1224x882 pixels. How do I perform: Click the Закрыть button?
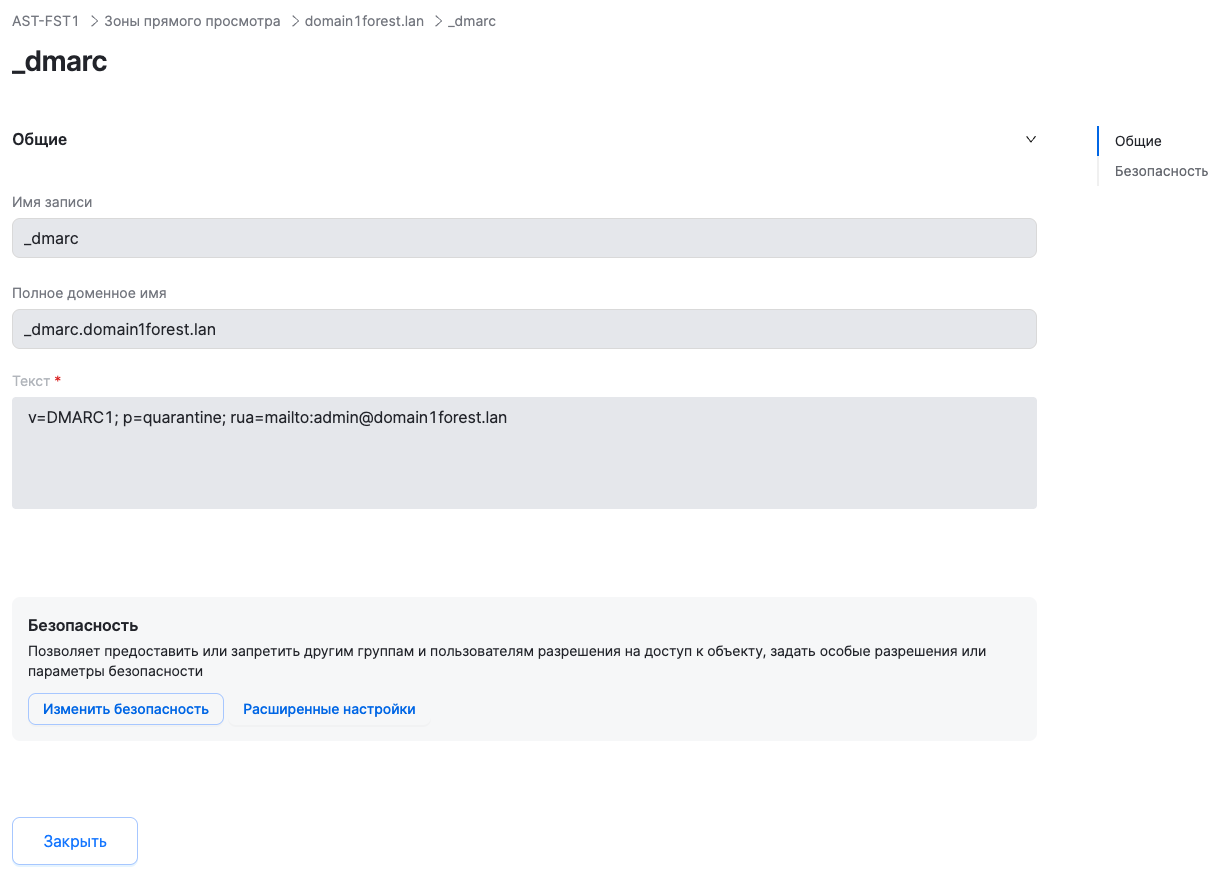coord(75,841)
